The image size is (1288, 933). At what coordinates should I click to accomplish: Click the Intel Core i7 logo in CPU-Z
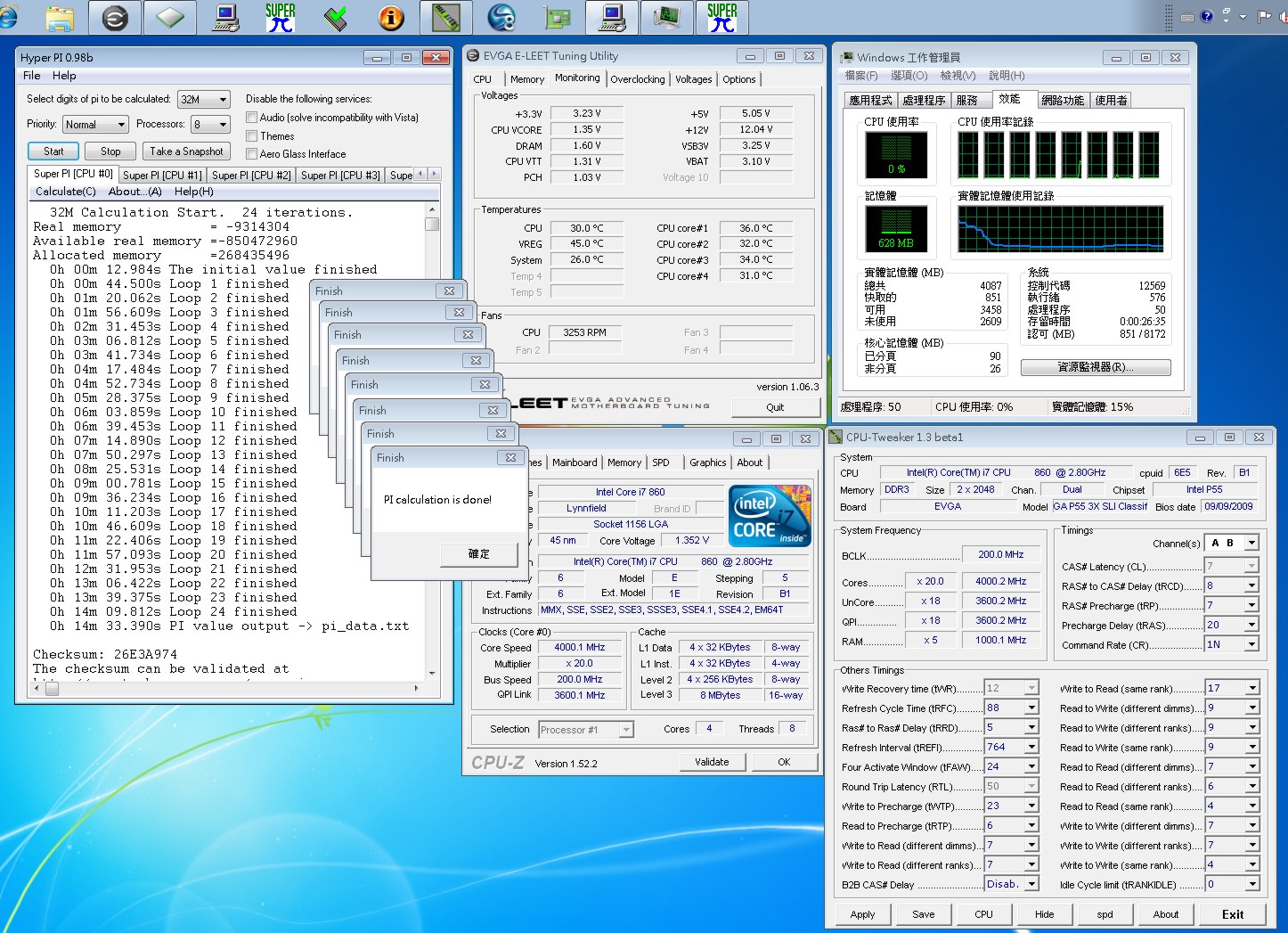770,515
